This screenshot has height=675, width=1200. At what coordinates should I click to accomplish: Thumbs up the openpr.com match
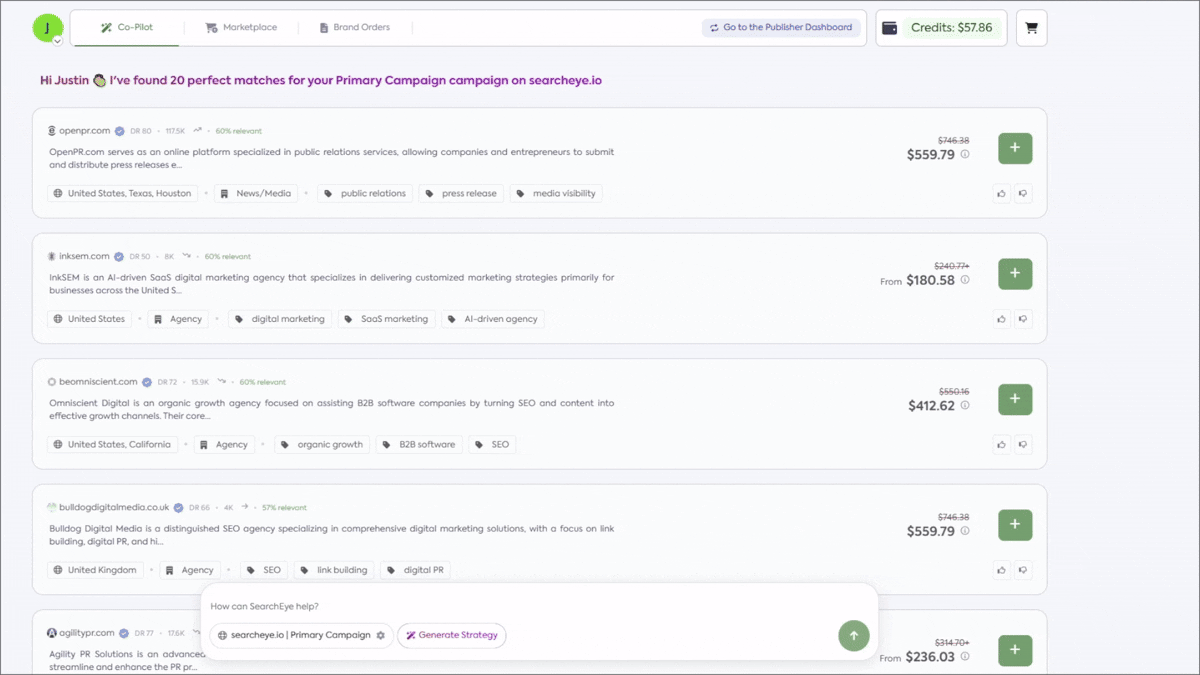(x=1001, y=194)
